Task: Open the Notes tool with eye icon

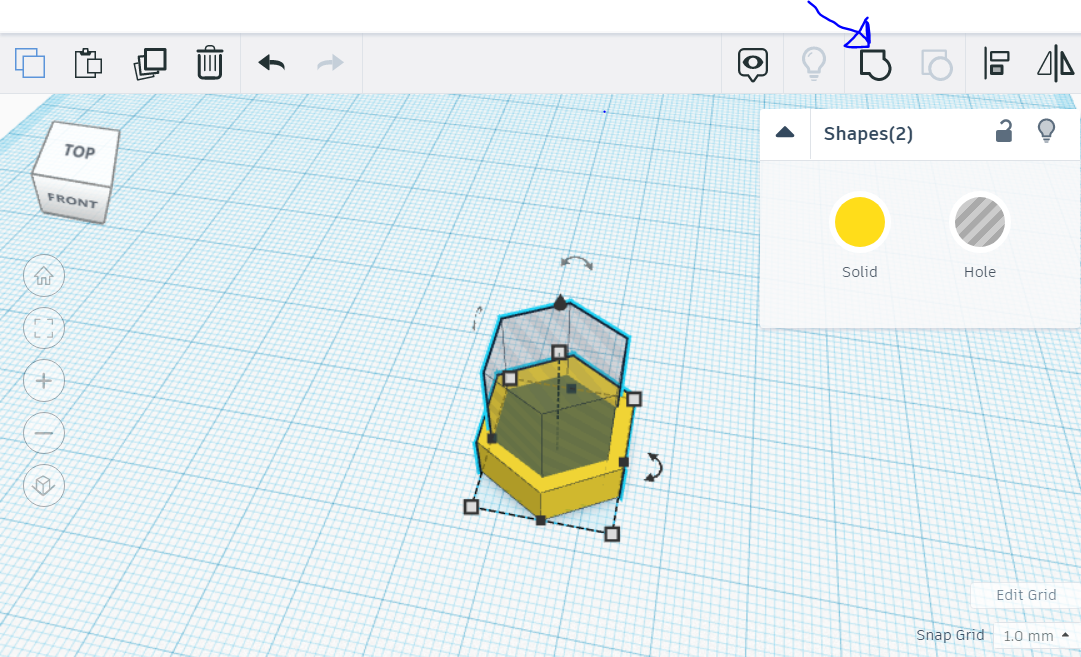Action: point(753,65)
